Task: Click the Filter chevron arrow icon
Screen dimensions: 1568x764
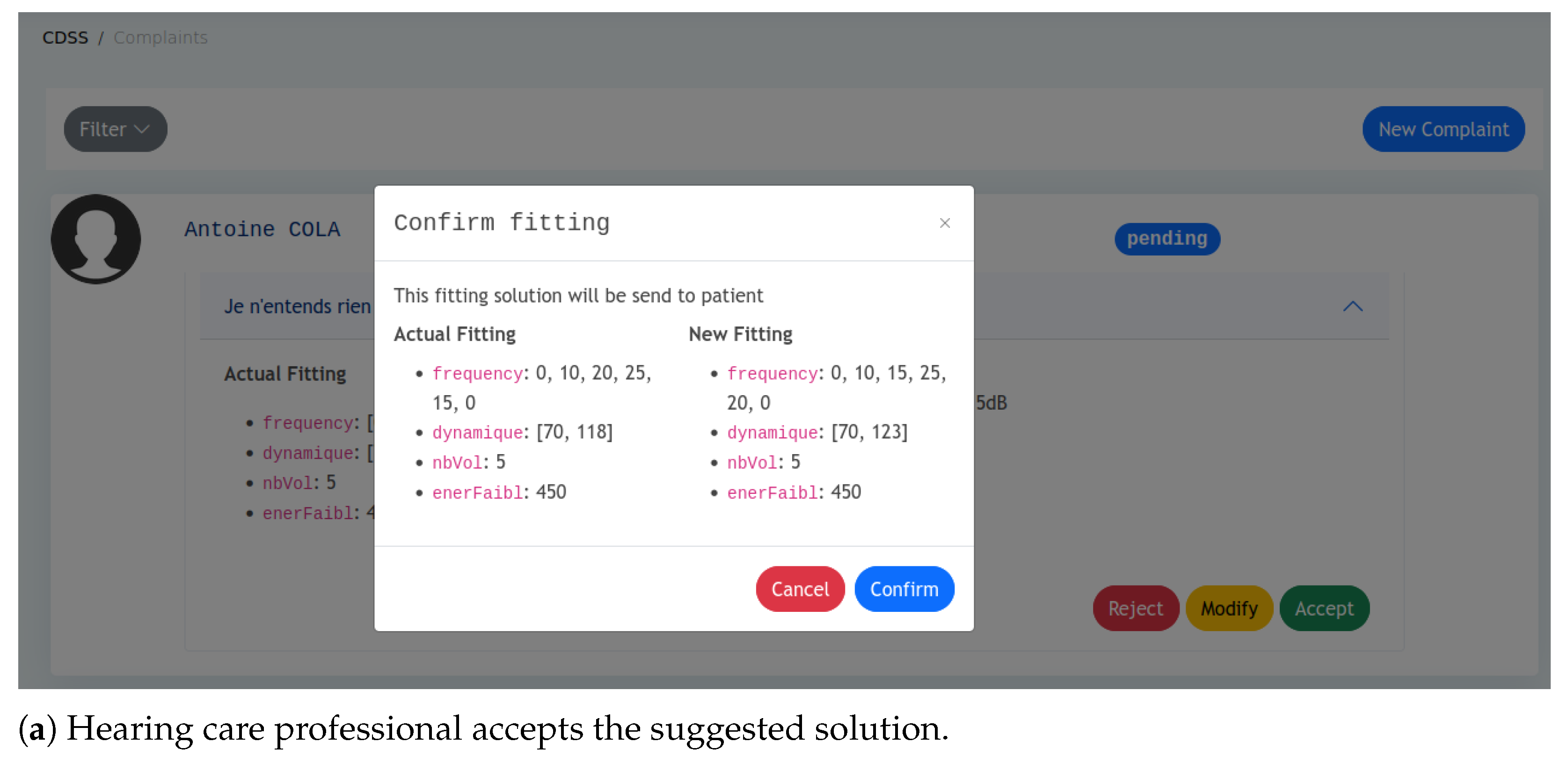Action: click(142, 129)
